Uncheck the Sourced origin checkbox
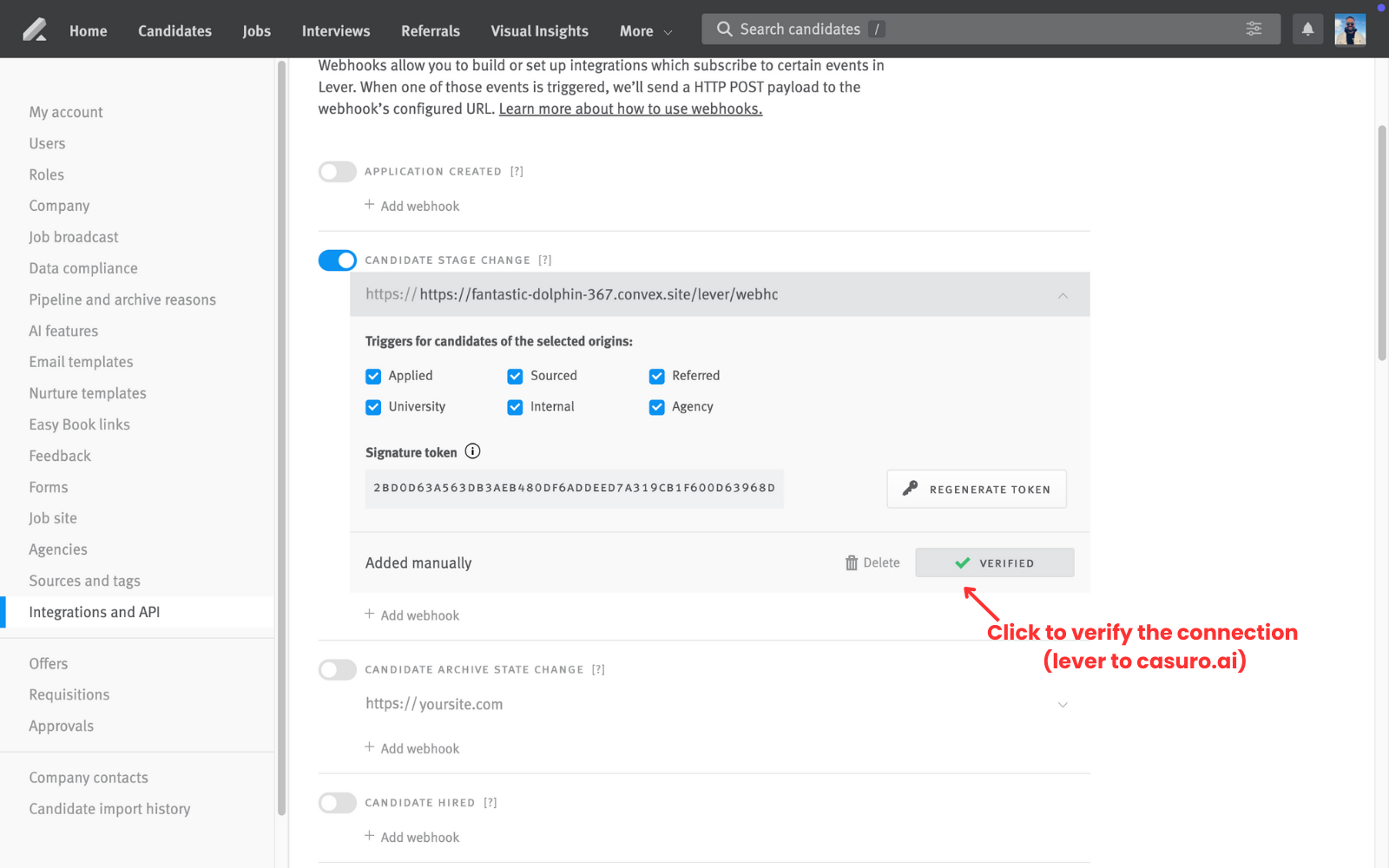 [x=515, y=376]
